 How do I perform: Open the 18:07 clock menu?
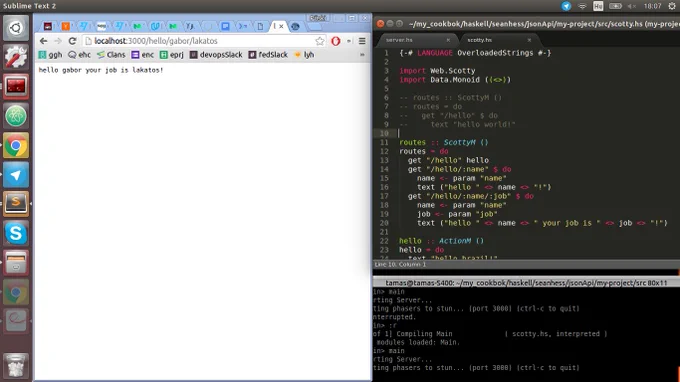coord(652,6)
